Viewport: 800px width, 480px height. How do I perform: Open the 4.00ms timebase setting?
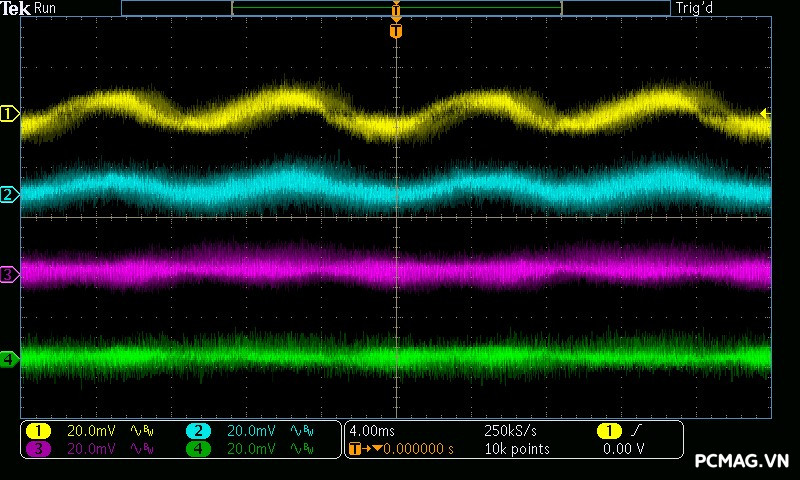pyautogui.click(x=372, y=431)
